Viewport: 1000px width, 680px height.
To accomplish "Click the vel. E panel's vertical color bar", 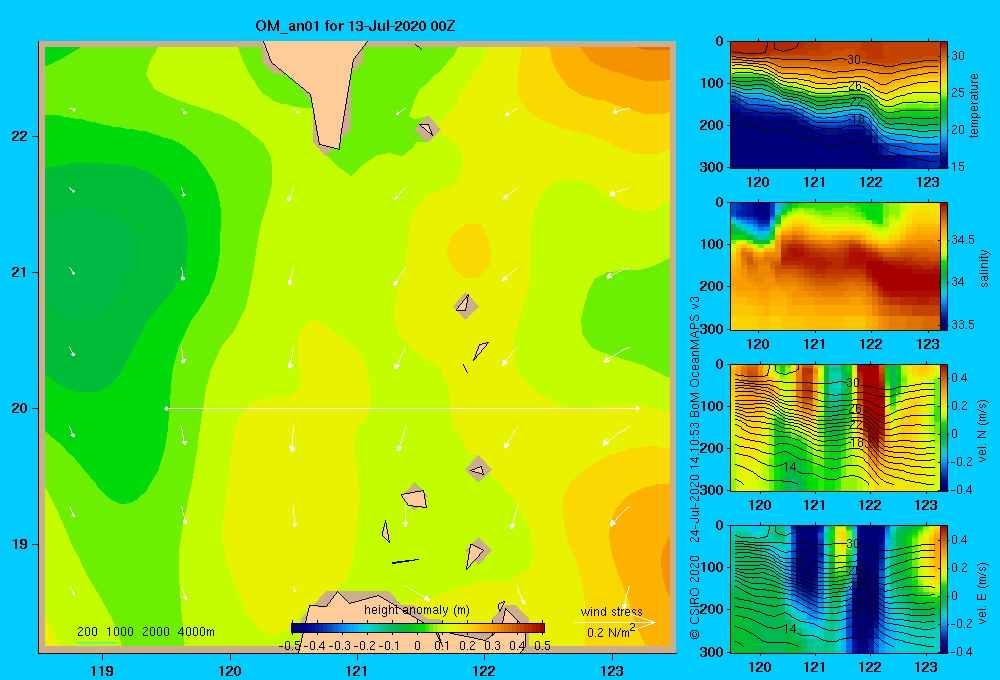I will 944,589.
